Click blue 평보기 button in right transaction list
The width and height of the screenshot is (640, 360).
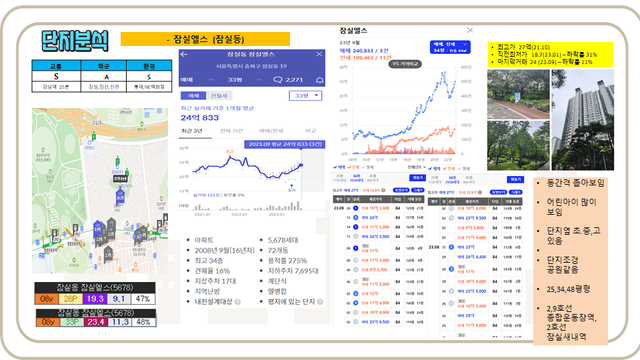point(515,179)
